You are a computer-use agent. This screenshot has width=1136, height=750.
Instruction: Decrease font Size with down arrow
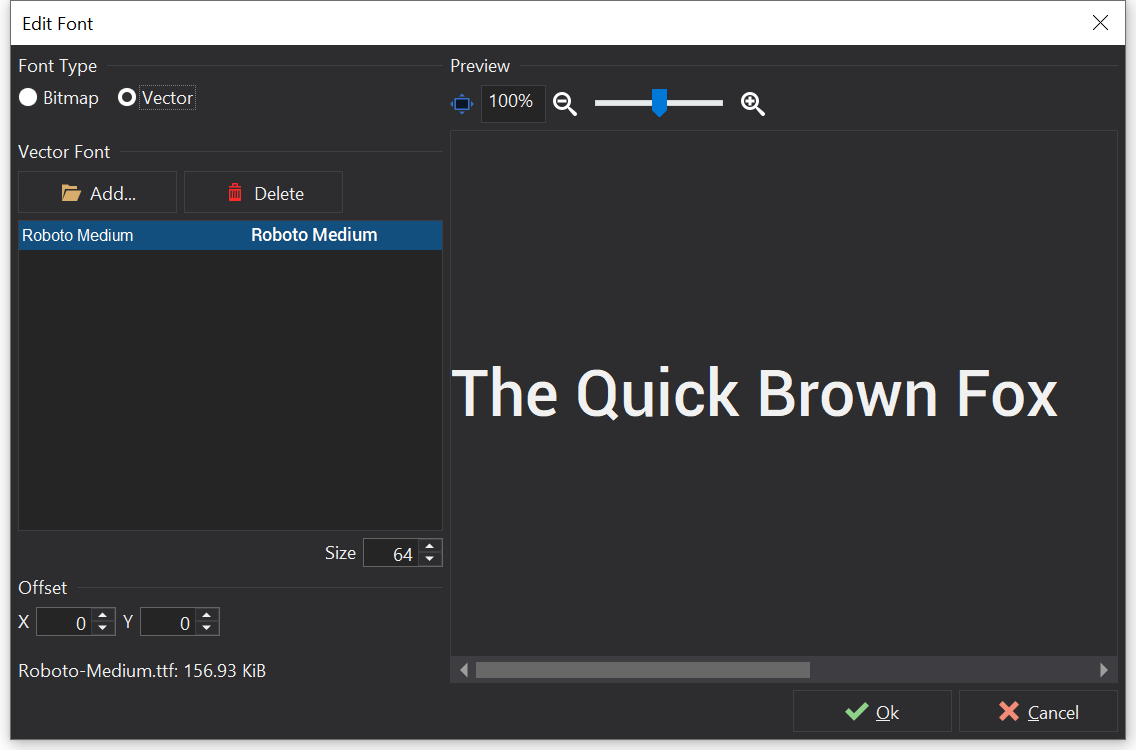coord(430,559)
